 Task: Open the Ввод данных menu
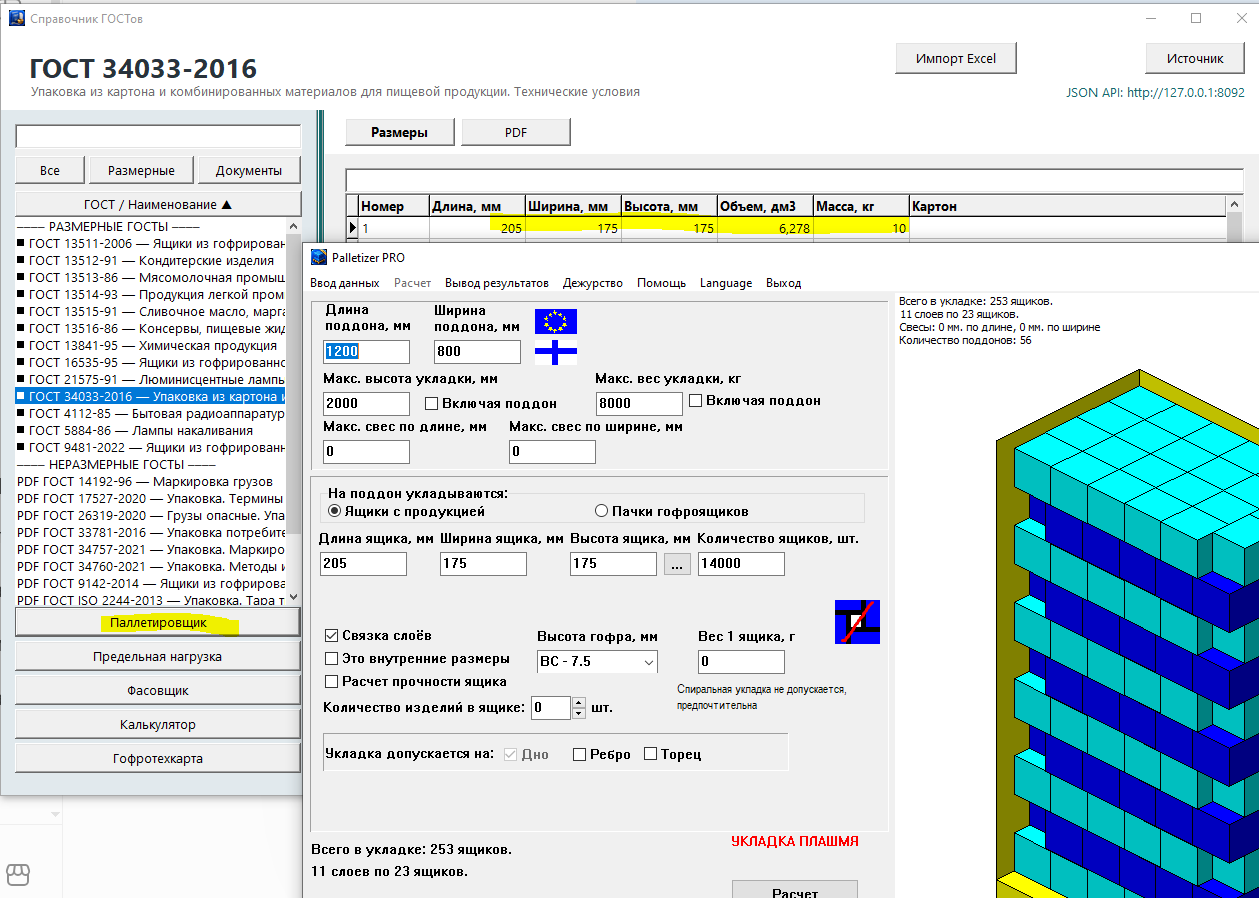[x=345, y=283]
